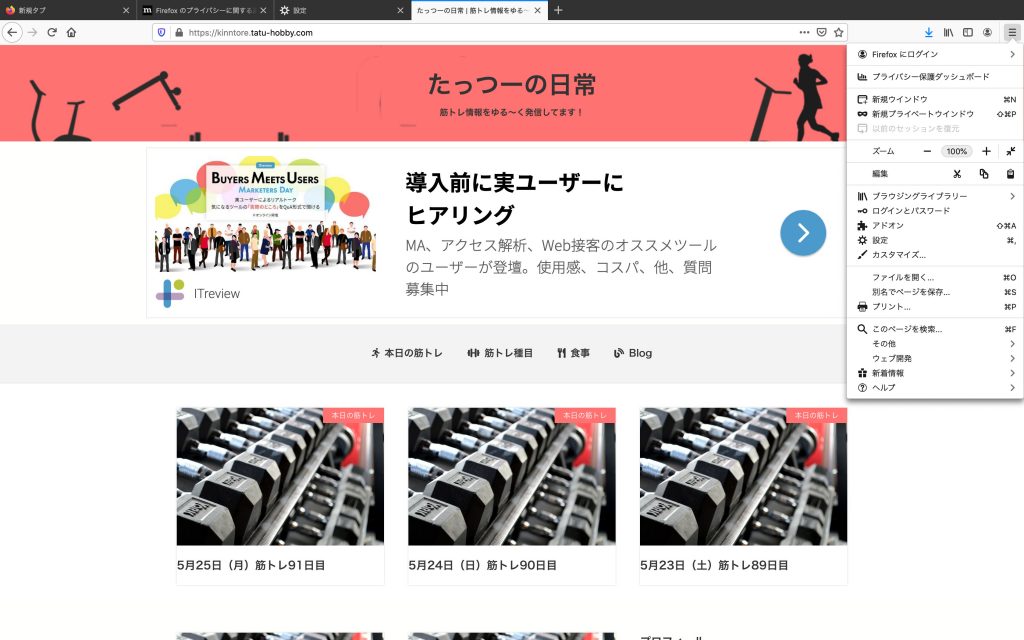Click the zoom out minus button
Viewport: 1024px width, 640px height.
[927, 151]
